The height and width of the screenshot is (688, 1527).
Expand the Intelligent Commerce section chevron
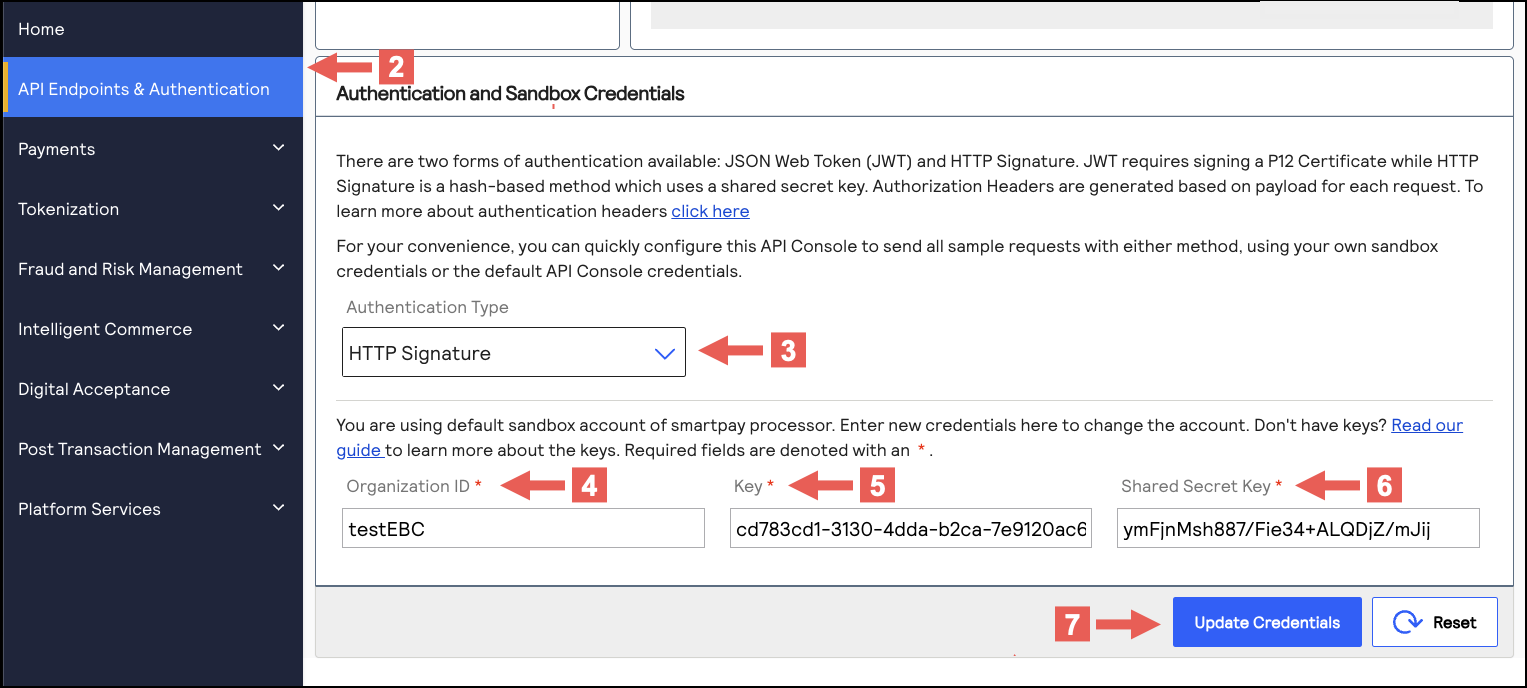coord(278,328)
